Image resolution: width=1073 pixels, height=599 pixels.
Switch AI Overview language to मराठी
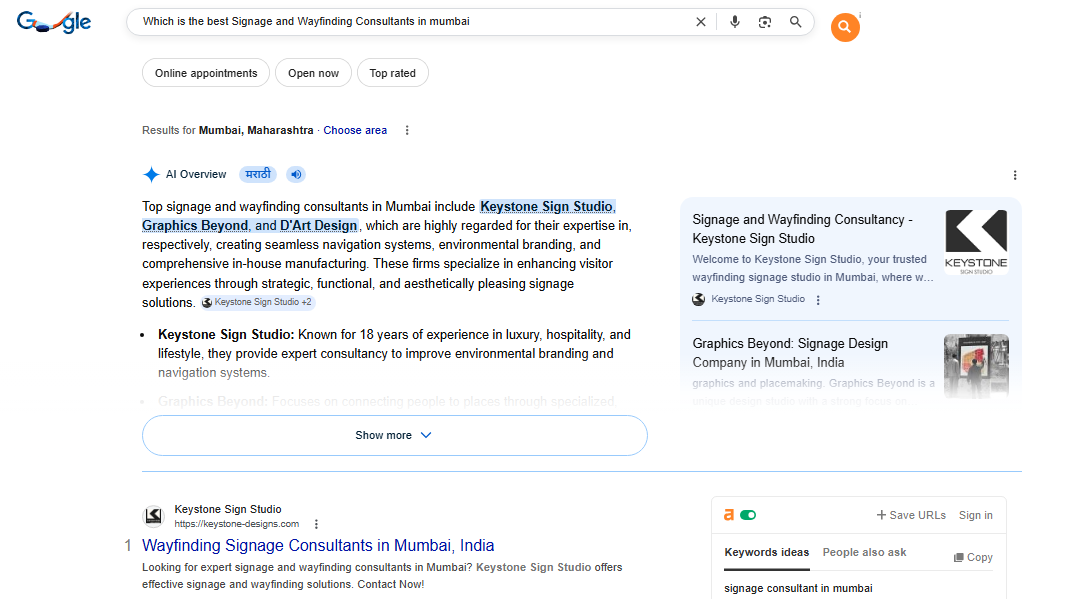pos(258,174)
